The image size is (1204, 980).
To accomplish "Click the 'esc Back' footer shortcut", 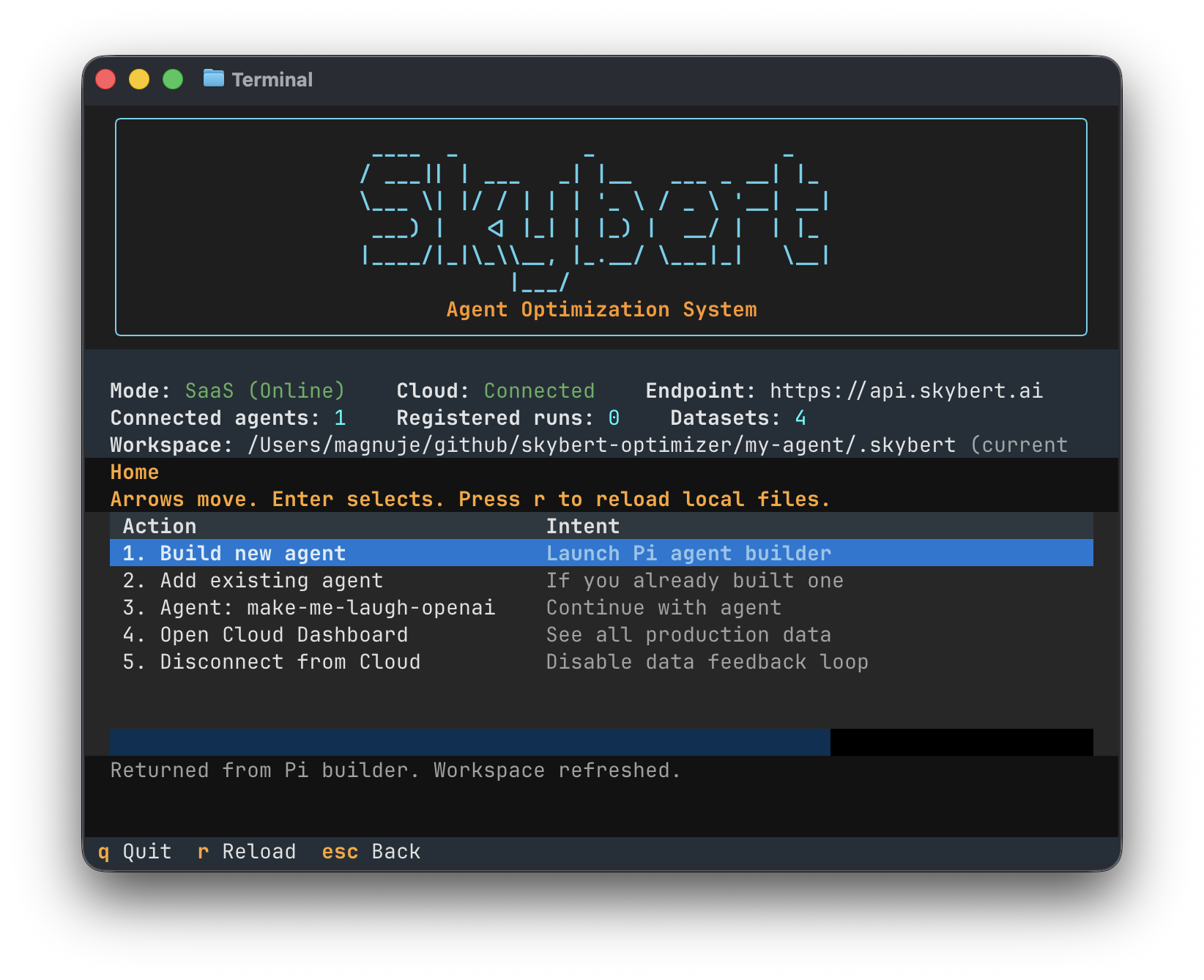I will coord(371,852).
